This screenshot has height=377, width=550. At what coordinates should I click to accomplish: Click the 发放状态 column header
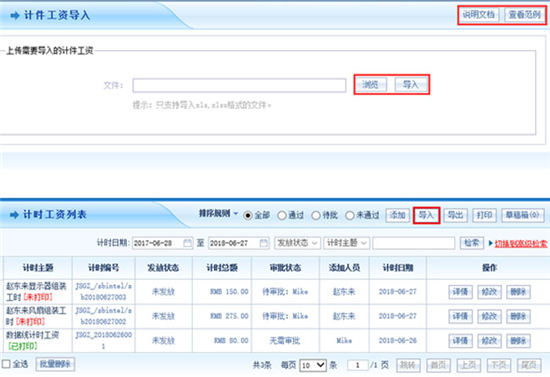pyautogui.click(x=163, y=268)
